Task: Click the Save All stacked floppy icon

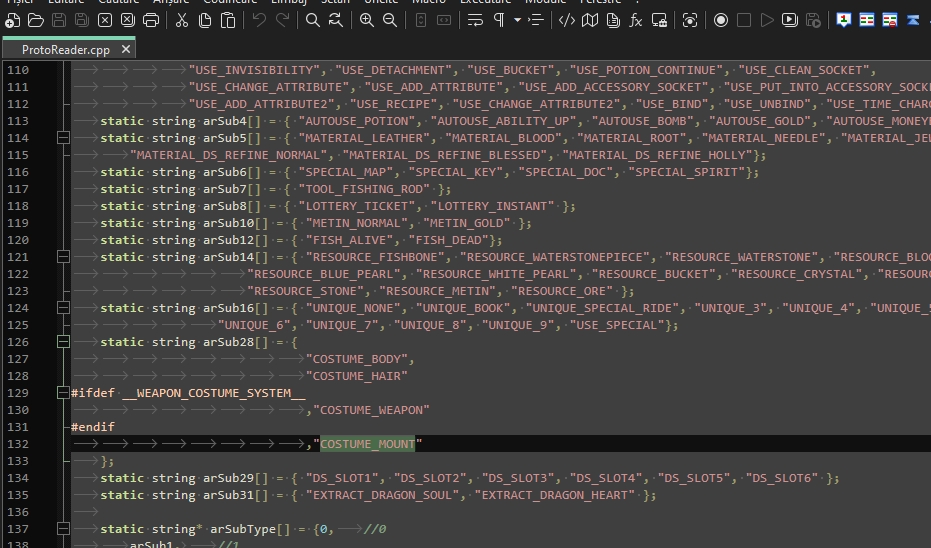Action: [82, 21]
